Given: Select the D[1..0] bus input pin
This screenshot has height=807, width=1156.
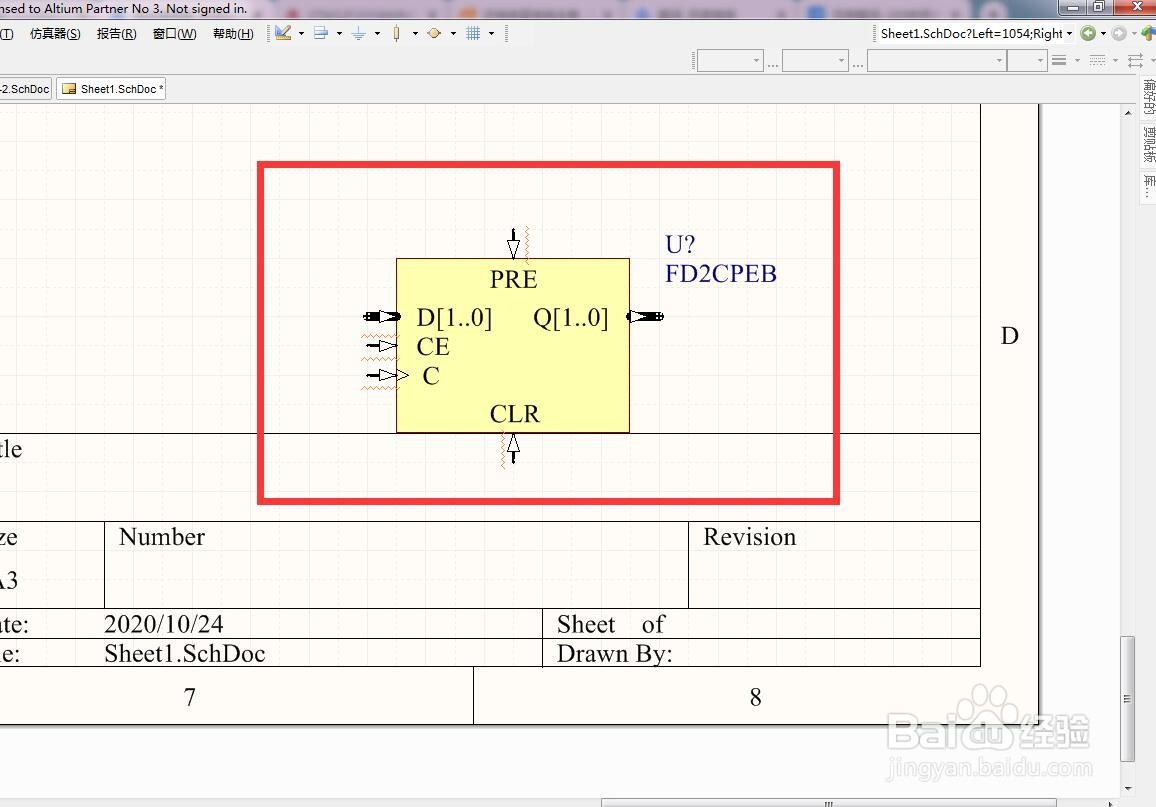Looking at the screenshot, I should (382, 317).
